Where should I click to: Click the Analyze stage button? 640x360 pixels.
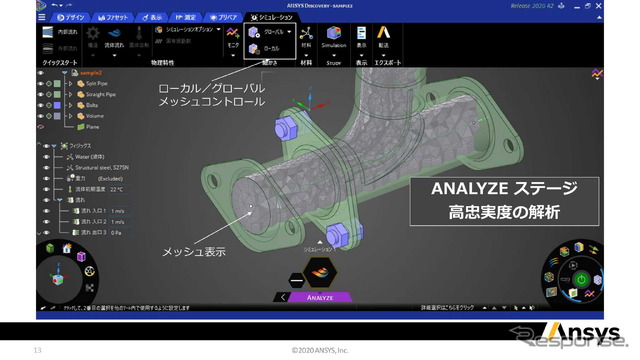coord(320,298)
